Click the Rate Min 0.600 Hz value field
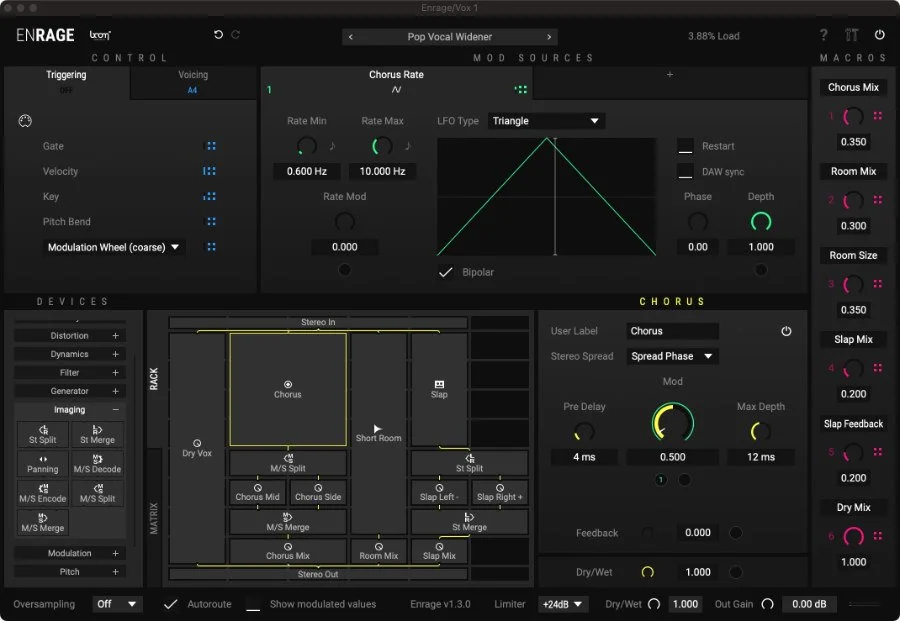The image size is (900, 621). [307, 172]
